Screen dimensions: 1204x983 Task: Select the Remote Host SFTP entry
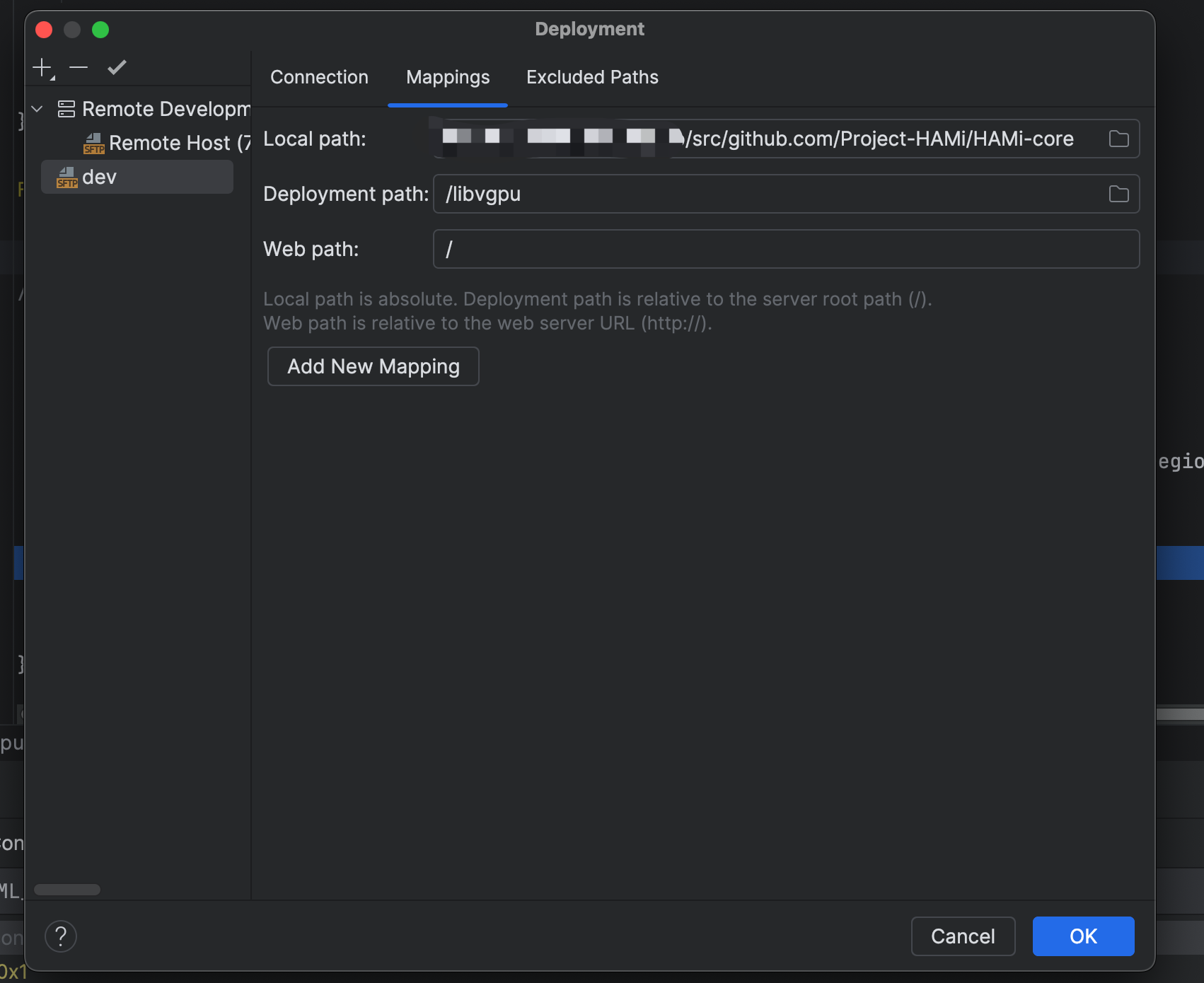[167, 143]
